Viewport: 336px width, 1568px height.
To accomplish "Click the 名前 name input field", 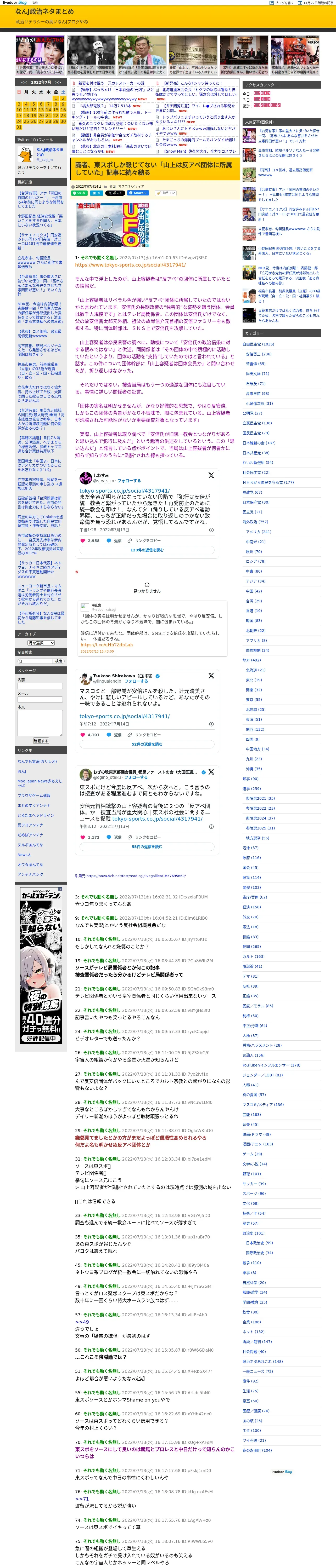I will click(40, 686).
